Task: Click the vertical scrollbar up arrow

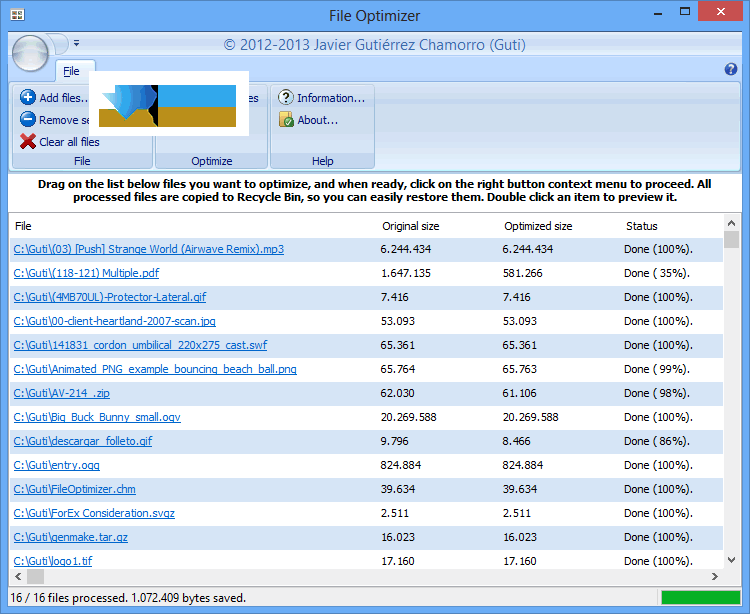Action: point(731,223)
